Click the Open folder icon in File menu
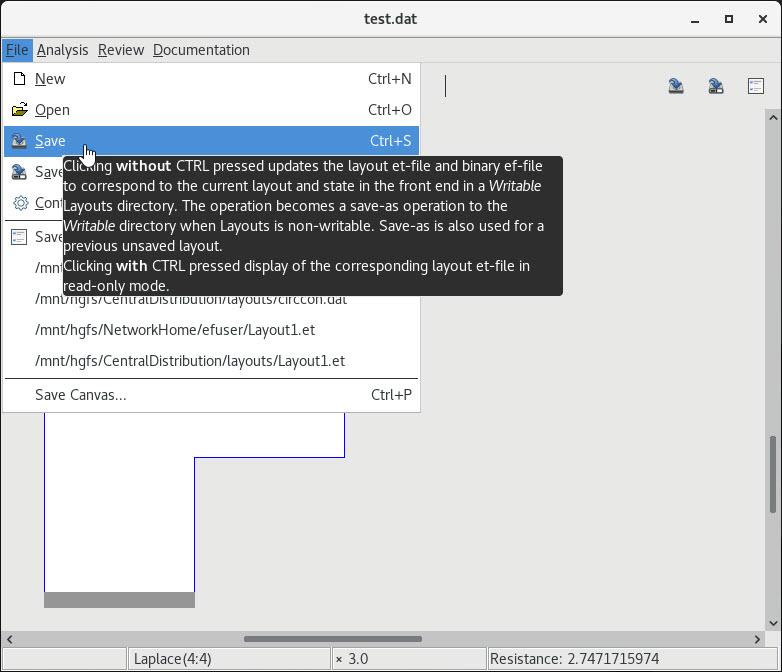Viewport: 782px width, 672px height. 19,110
